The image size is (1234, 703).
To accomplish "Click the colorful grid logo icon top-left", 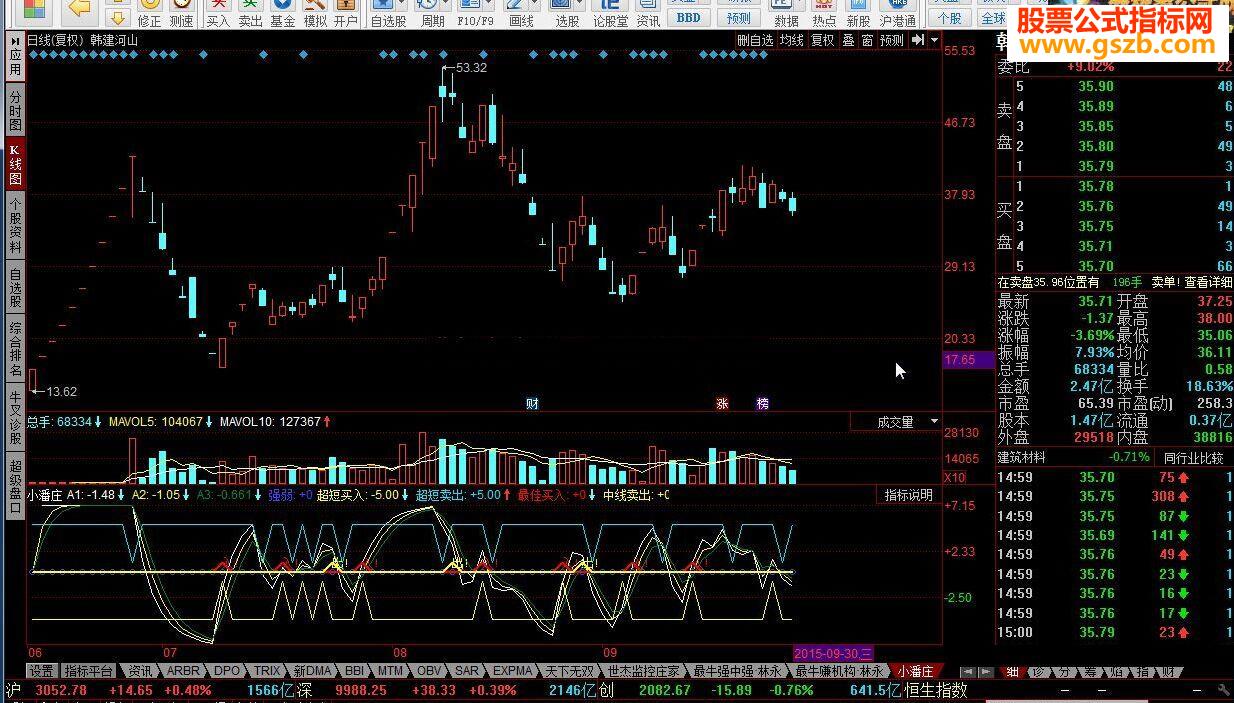I will pos(33,10).
